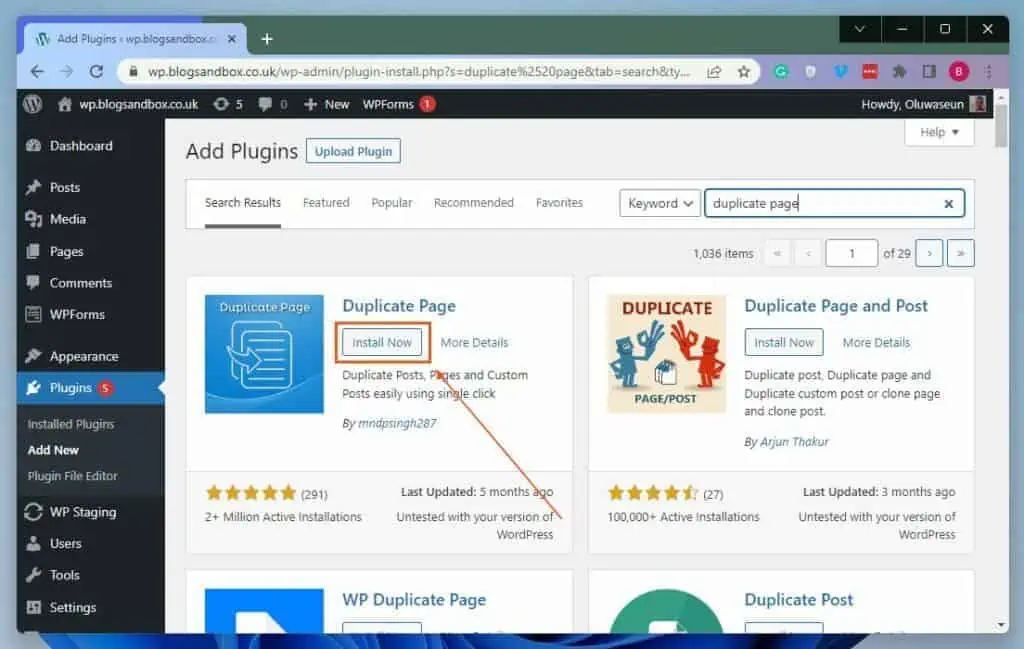Click the WP Staging refresh icon in sidebar
Viewport: 1024px width, 649px height.
(35, 512)
